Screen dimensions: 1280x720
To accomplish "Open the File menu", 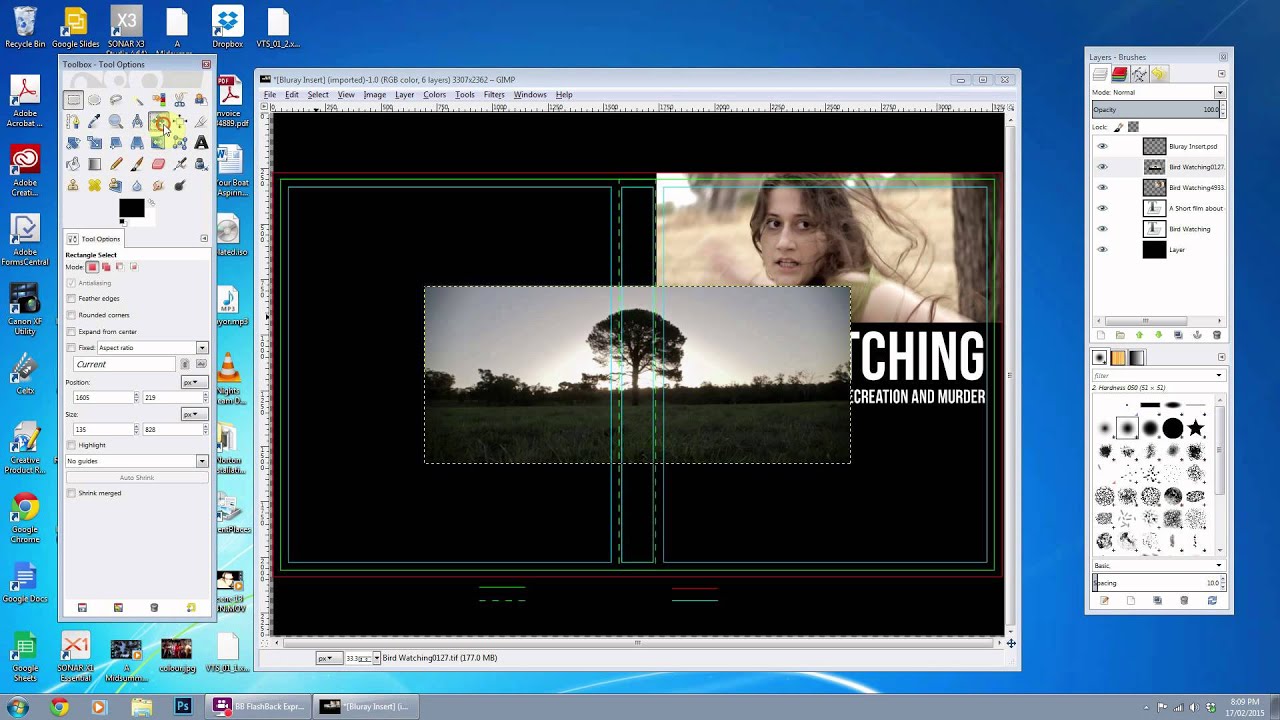I will point(270,95).
